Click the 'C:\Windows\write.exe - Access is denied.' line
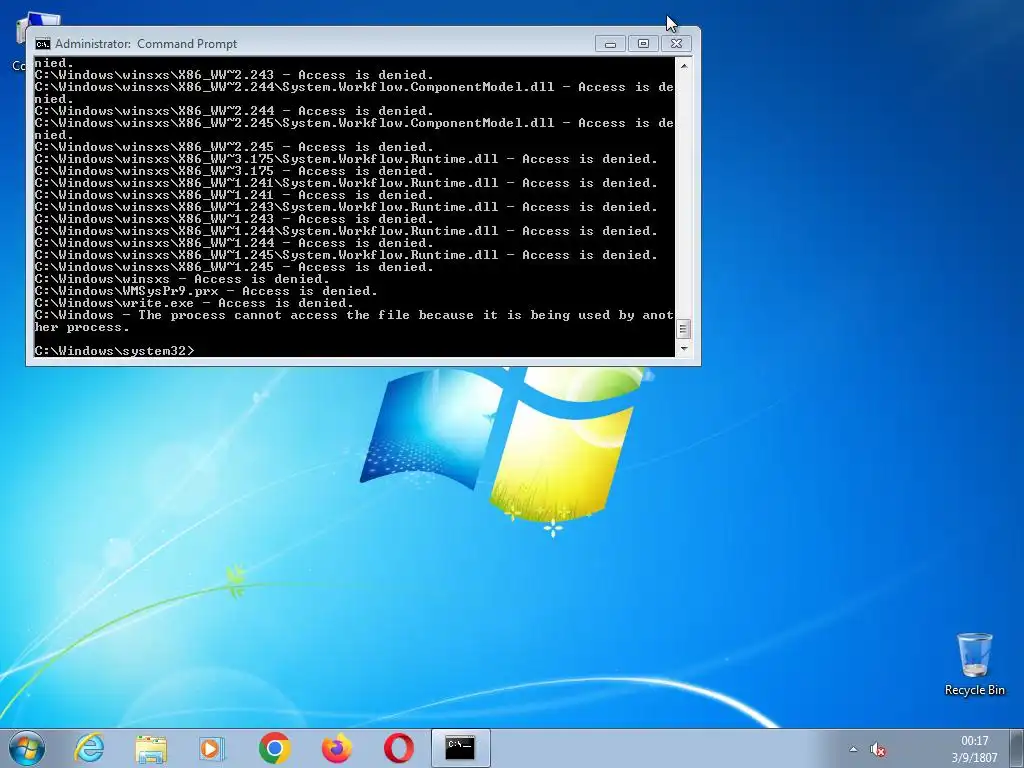Screen dimensions: 1024x768 click(x=194, y=303)
